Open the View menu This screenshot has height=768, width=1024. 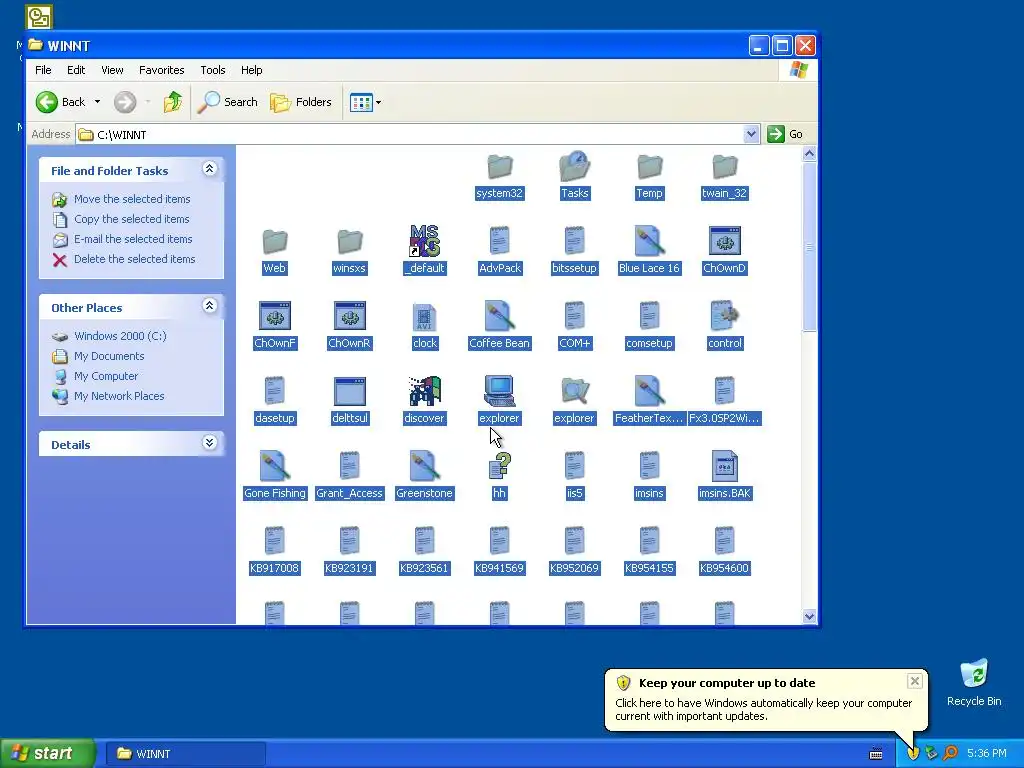pyautogui.click(x=112, y=70)
